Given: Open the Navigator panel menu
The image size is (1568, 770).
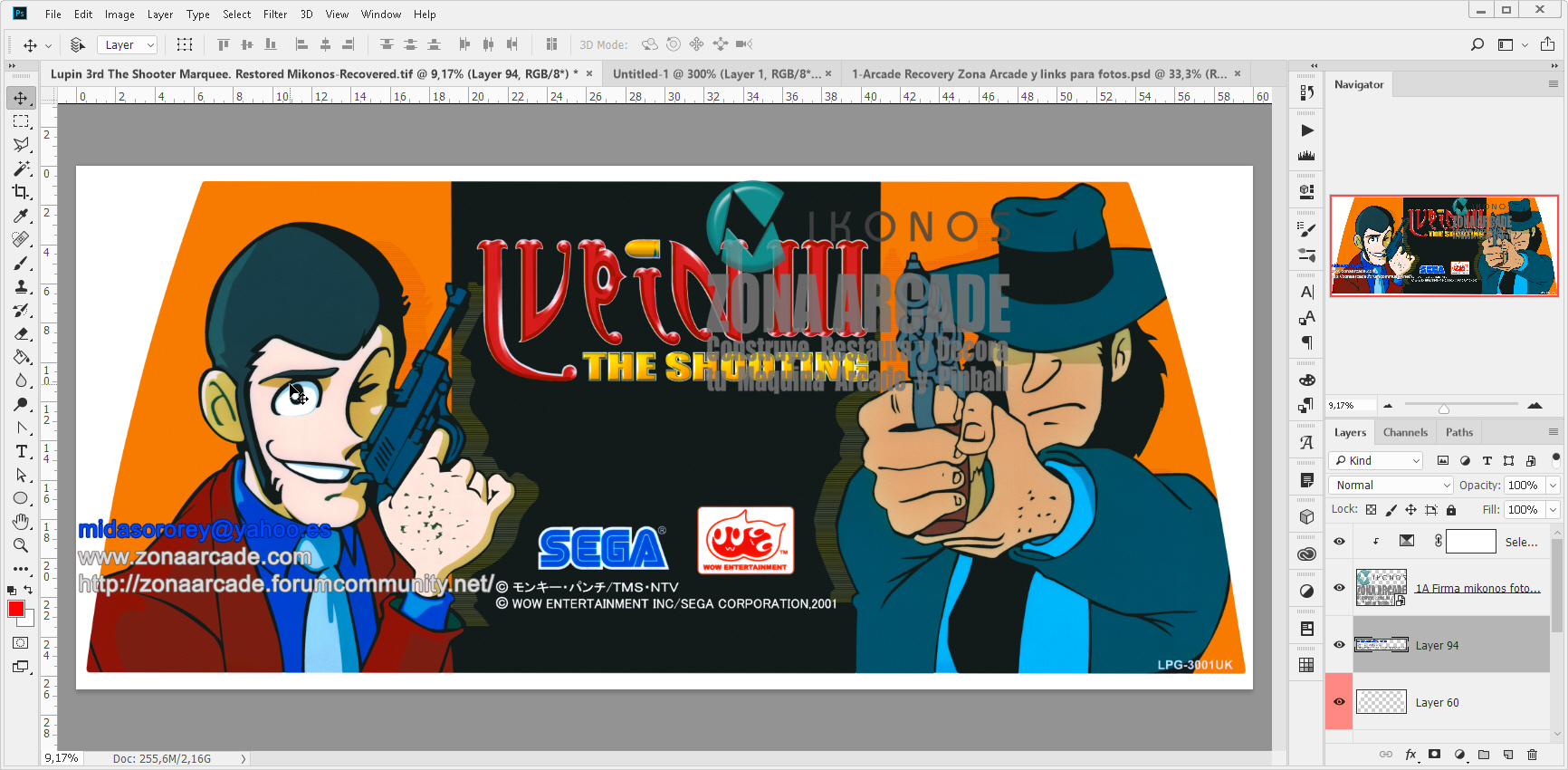Looking at the screenshot, I should tap(1554, 84).
